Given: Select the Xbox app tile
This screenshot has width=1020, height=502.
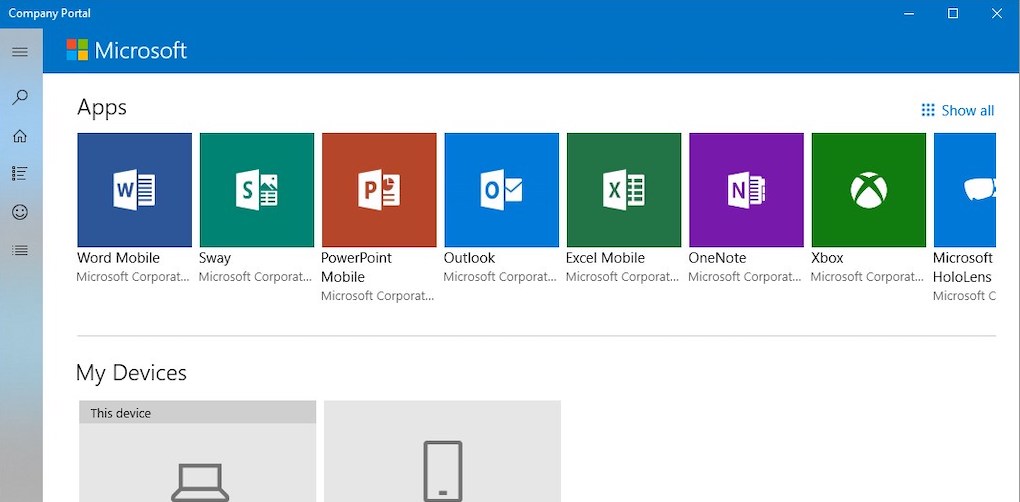Looking at the screenshot, I should [868, 190].
